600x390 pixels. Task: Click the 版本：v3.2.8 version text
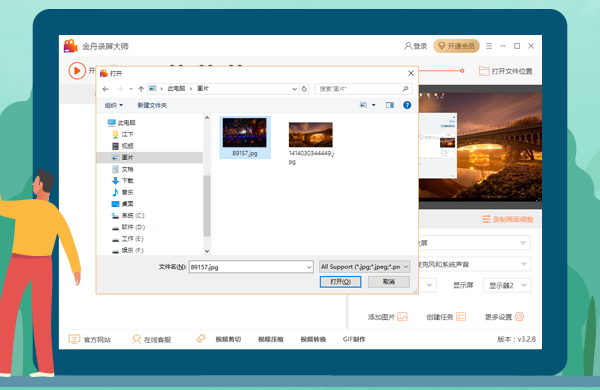517,339
